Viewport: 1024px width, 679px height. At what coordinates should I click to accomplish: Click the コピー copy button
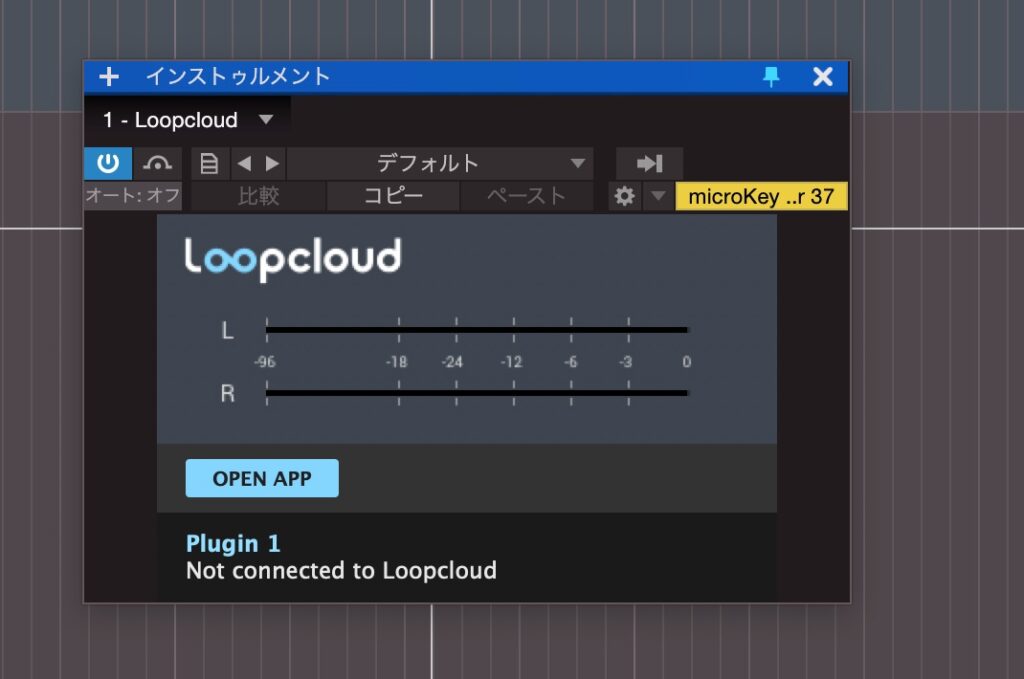pyautogui.click(x=393, y=196)
